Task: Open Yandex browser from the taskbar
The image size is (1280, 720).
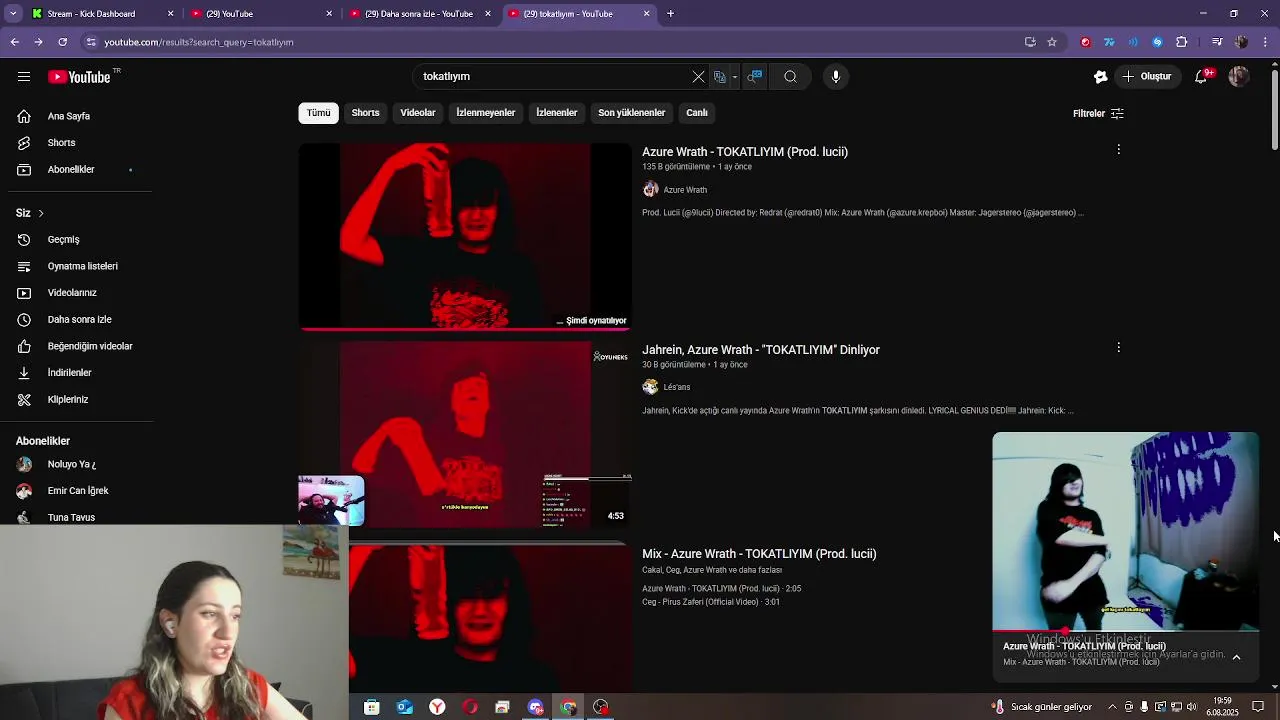Action: 437,707
